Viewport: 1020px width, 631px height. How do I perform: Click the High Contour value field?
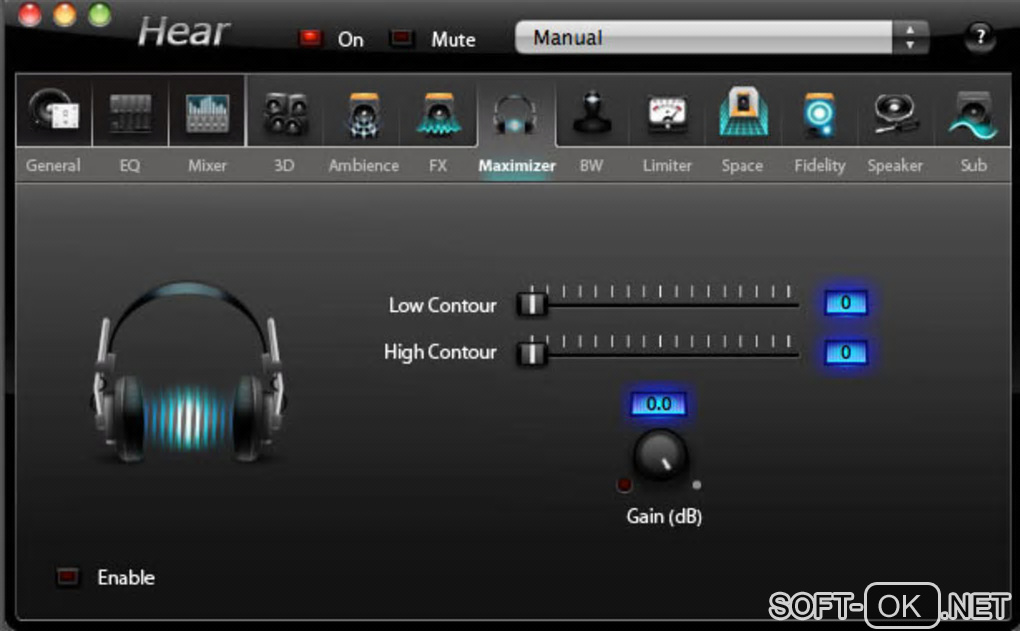tap(846, 352)
